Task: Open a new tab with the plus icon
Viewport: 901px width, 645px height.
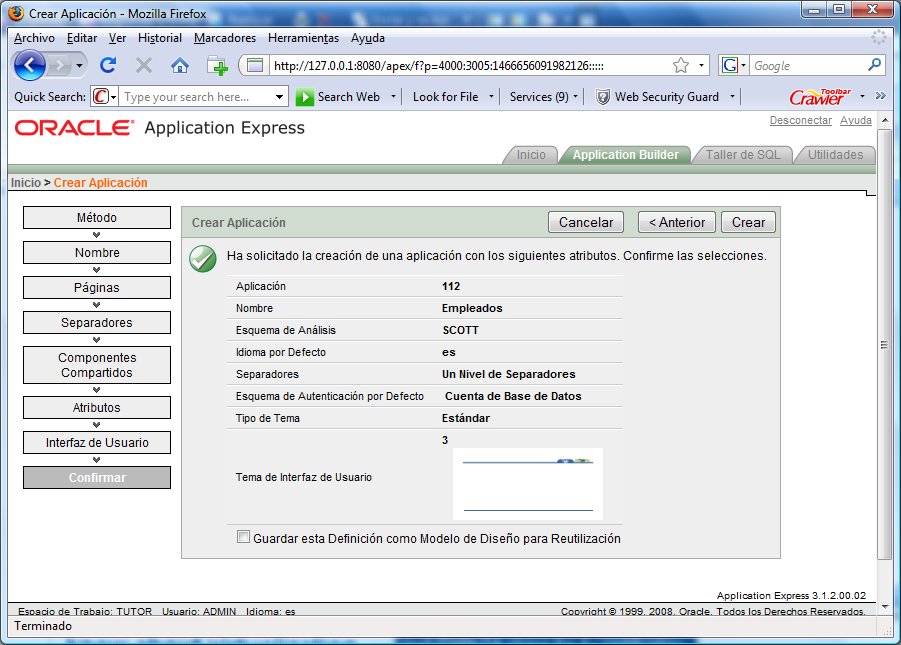Action: [x=217, y=66]
